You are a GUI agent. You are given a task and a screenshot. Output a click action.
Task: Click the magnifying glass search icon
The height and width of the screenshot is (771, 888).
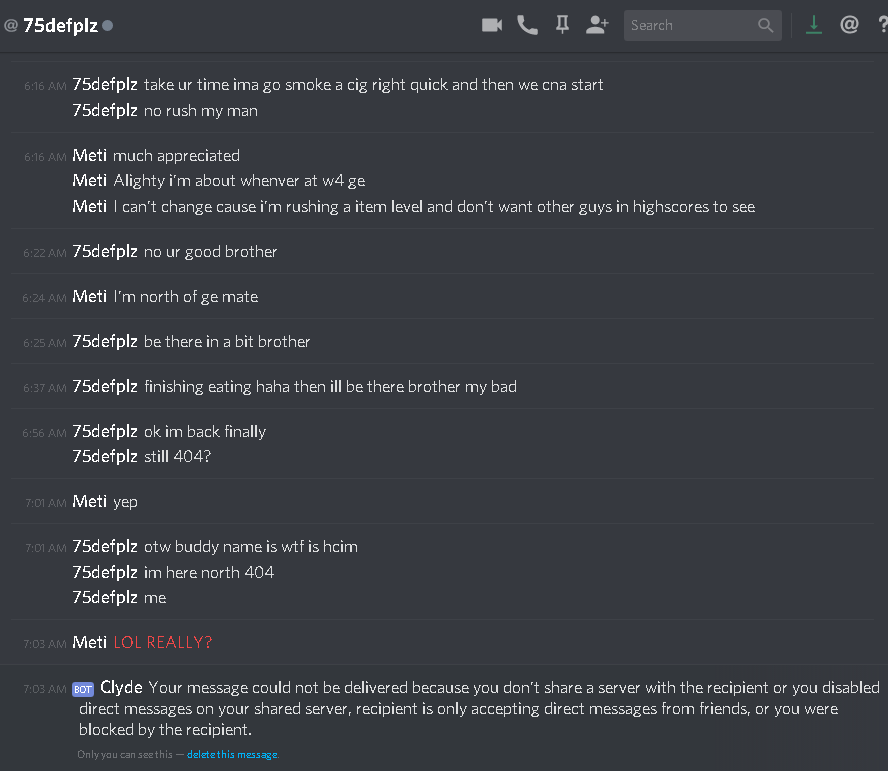765,25
